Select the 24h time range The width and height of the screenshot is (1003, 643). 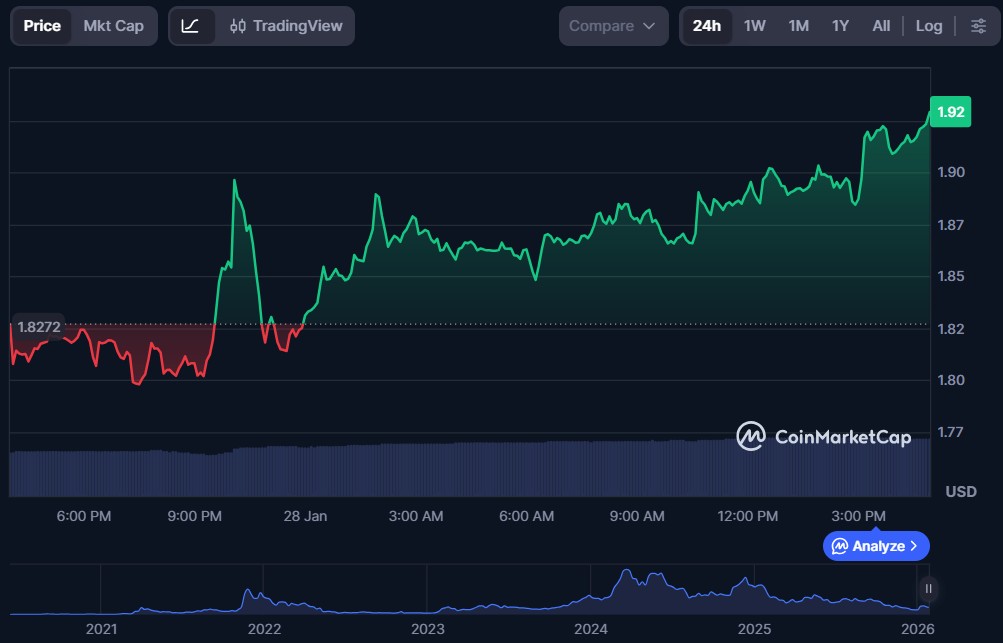pos(706,26)
